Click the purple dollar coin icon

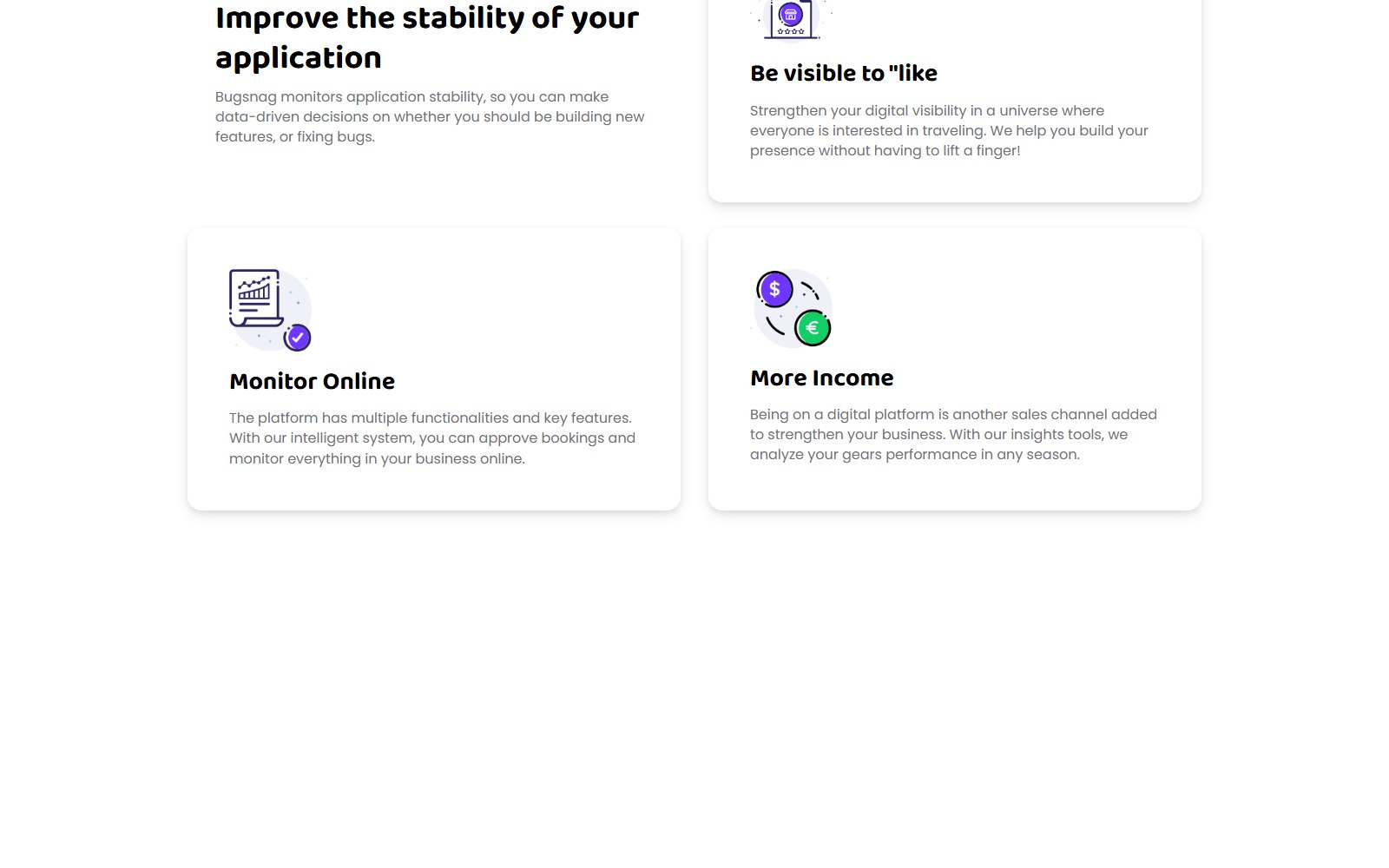point(774,289)
